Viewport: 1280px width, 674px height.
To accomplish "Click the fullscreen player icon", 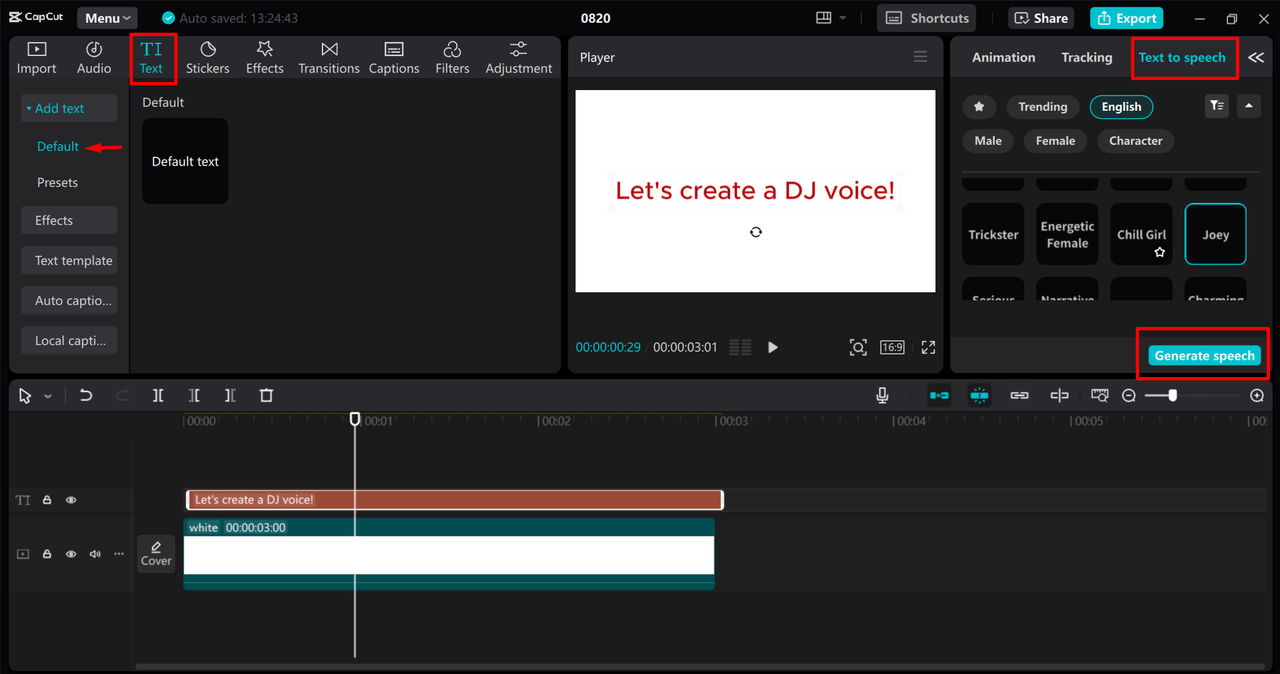I will coord(928,347).
